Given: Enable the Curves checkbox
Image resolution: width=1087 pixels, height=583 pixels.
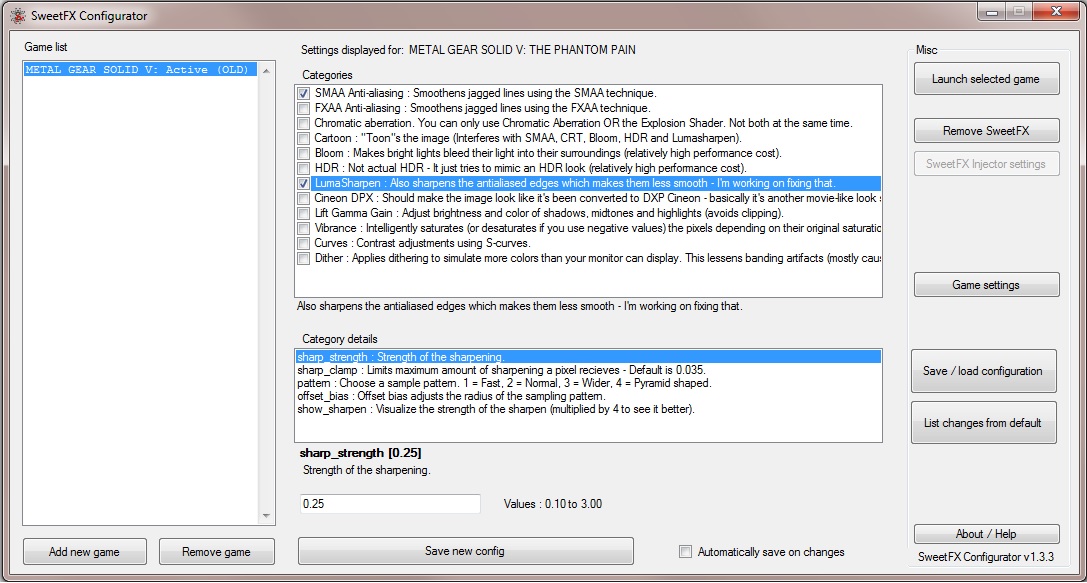Looking at the screenshot, I should 304,244.
